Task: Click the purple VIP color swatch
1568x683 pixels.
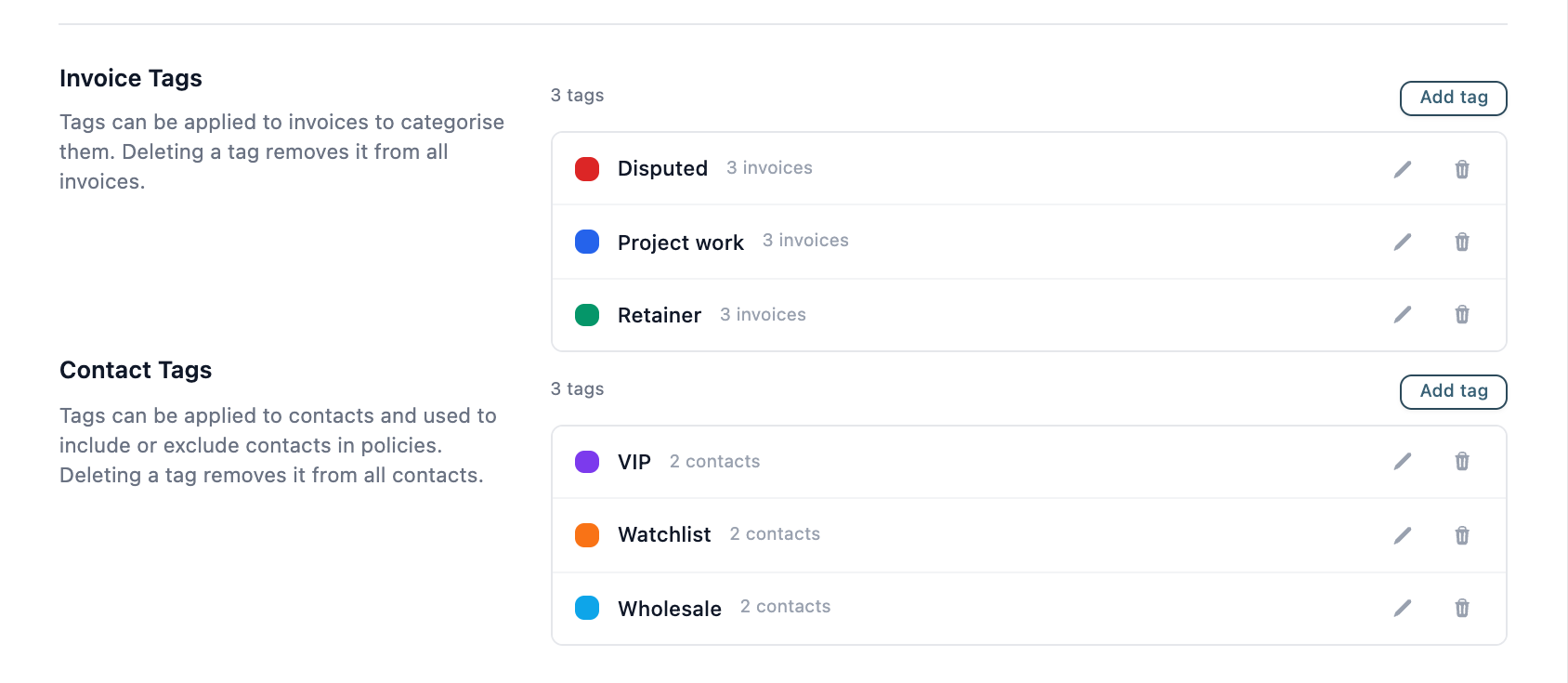Action: point(587,462)
